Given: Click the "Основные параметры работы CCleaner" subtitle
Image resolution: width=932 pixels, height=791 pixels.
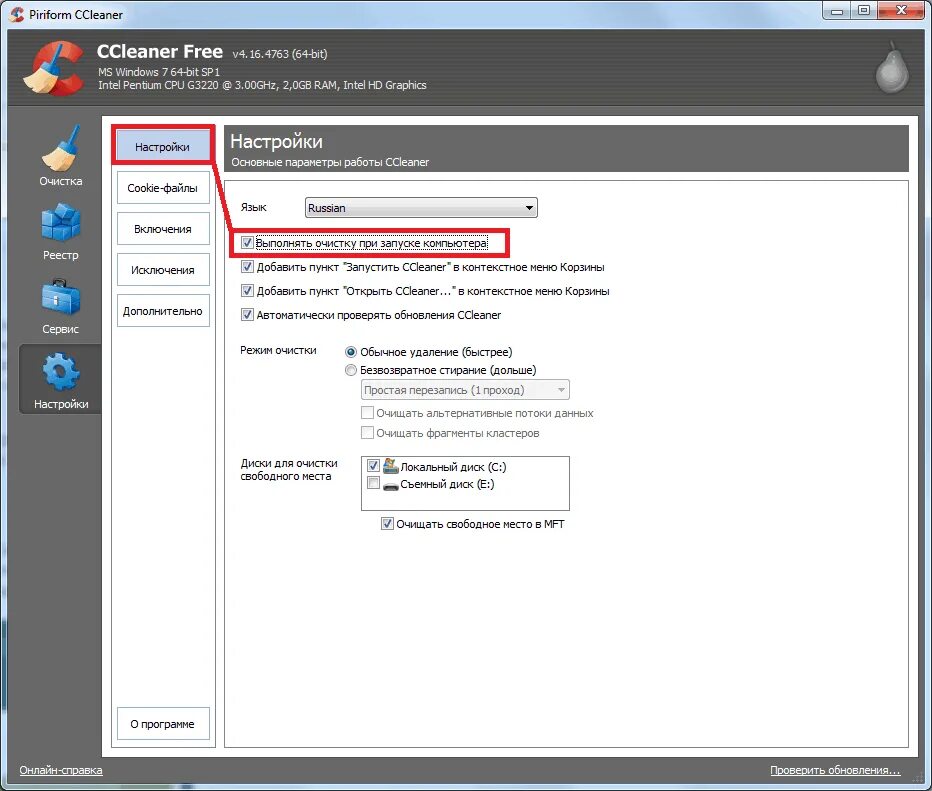Looking at the screenshot, I should pos(330,162).
